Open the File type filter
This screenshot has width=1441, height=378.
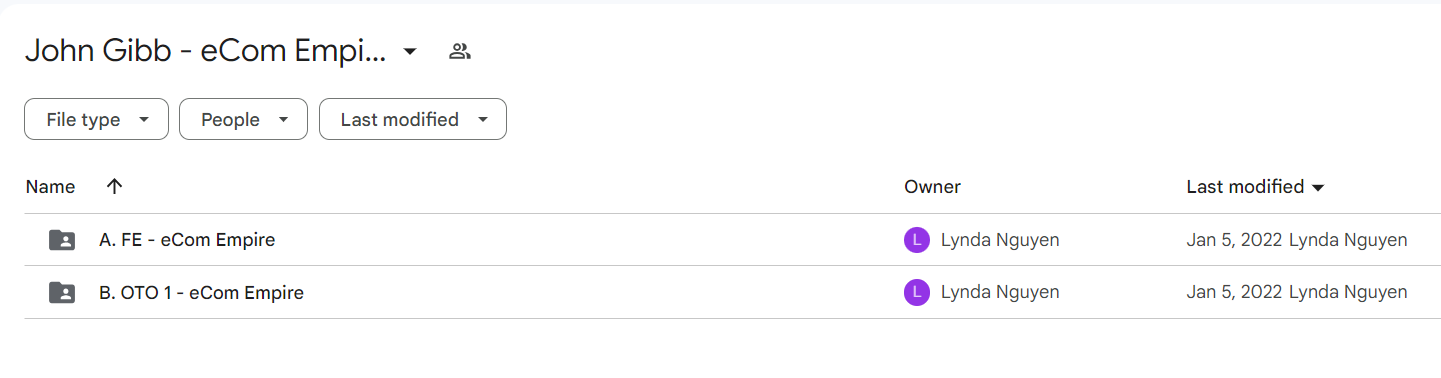pos(96,119)
